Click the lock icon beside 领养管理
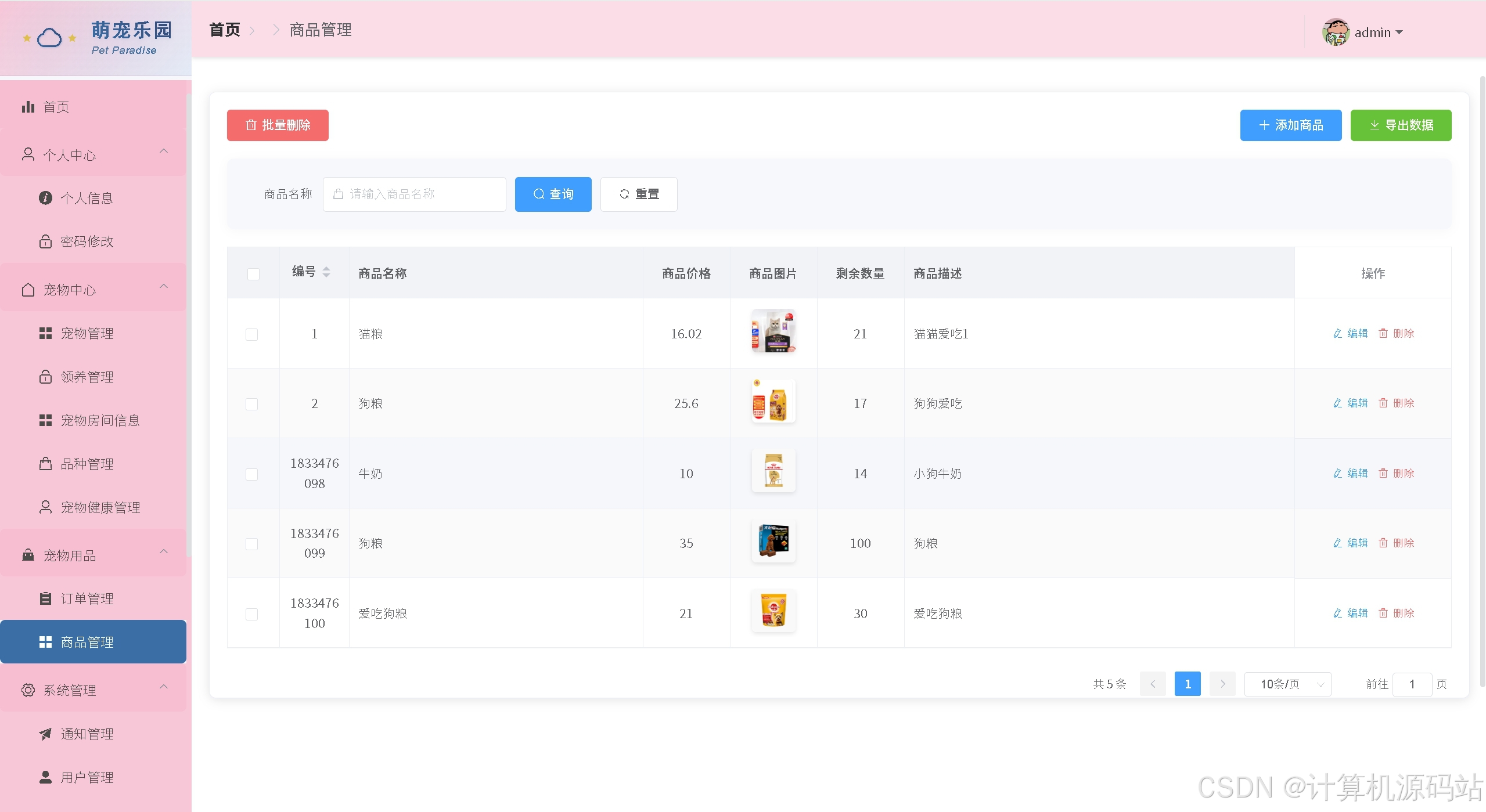The width and height of the screenshot is (1486, 812). (x=45, y=377)
